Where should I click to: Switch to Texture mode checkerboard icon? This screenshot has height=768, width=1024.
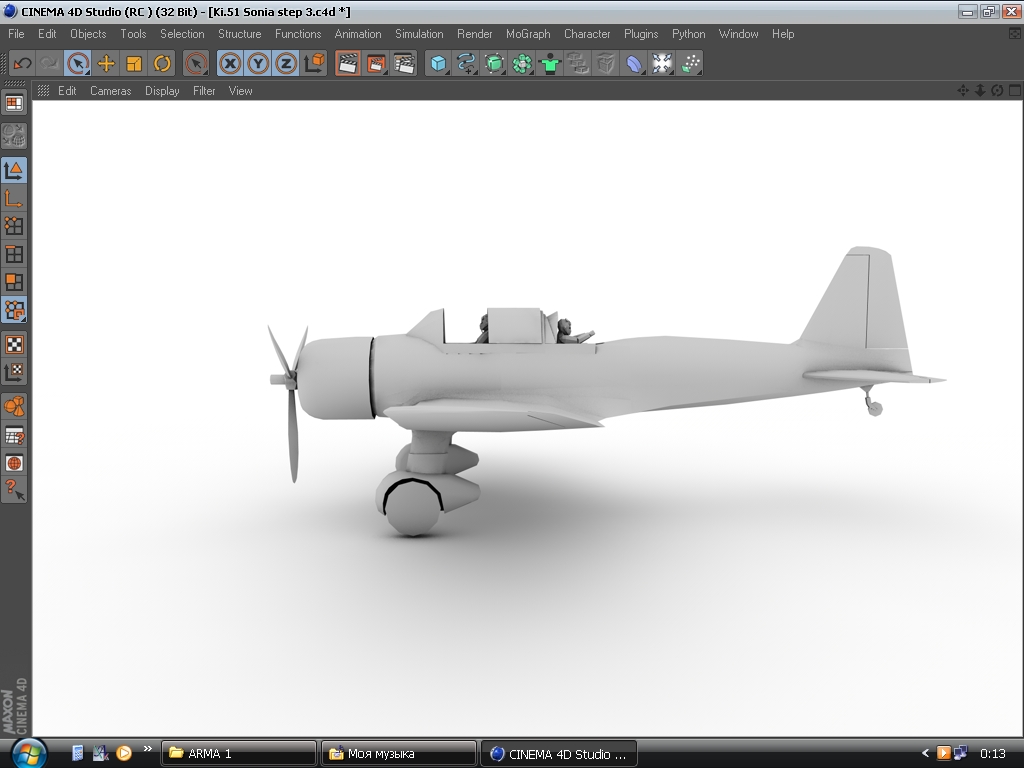14,345
